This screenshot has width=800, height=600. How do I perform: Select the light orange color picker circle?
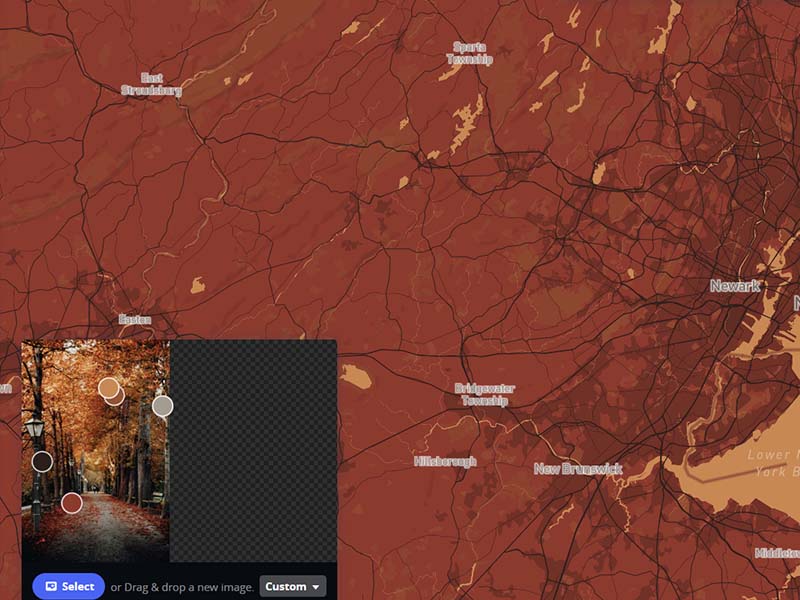[108, 388]
